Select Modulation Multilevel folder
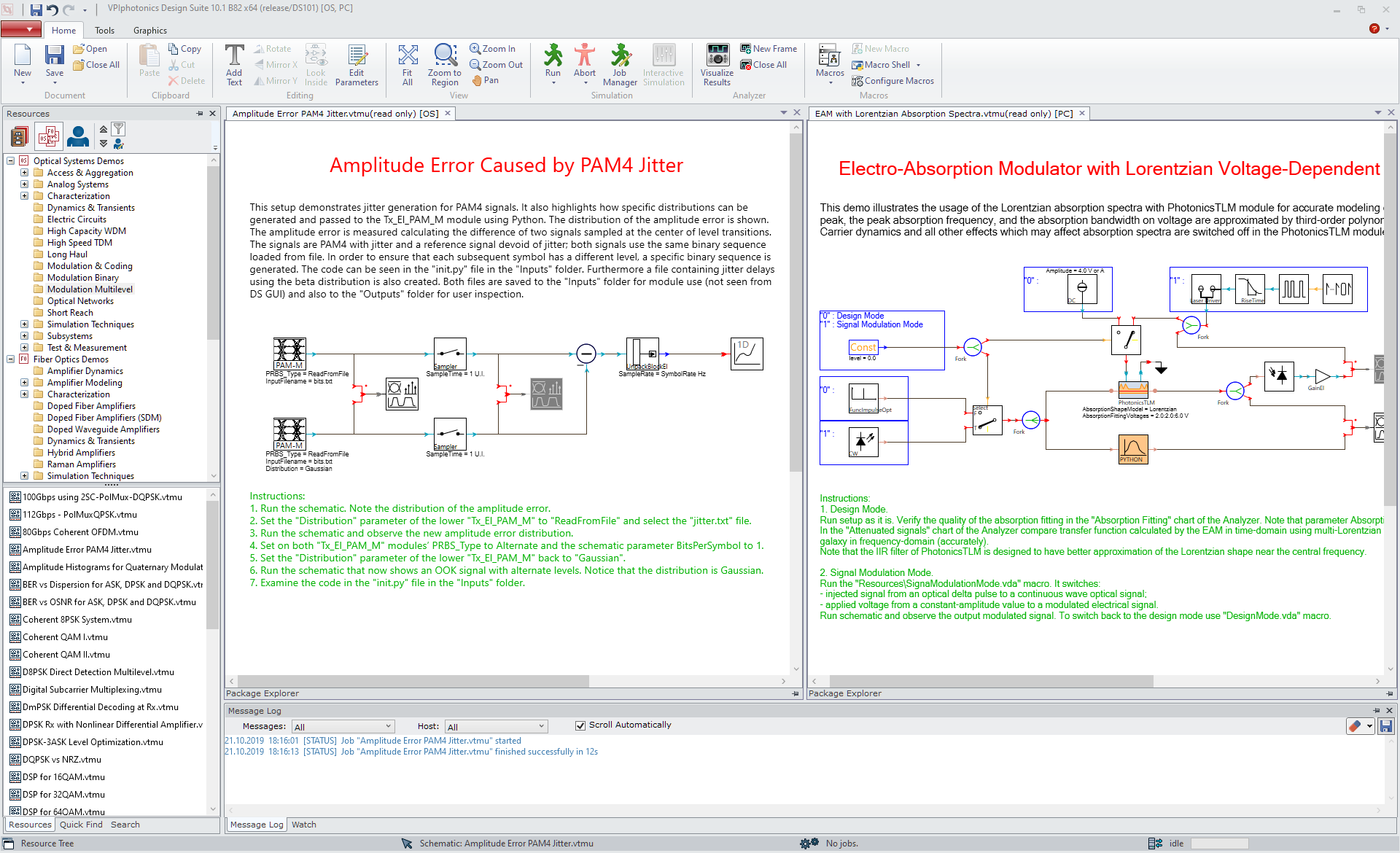The width and height of the screenshot is (1400, 853). (x=90, y=289)
